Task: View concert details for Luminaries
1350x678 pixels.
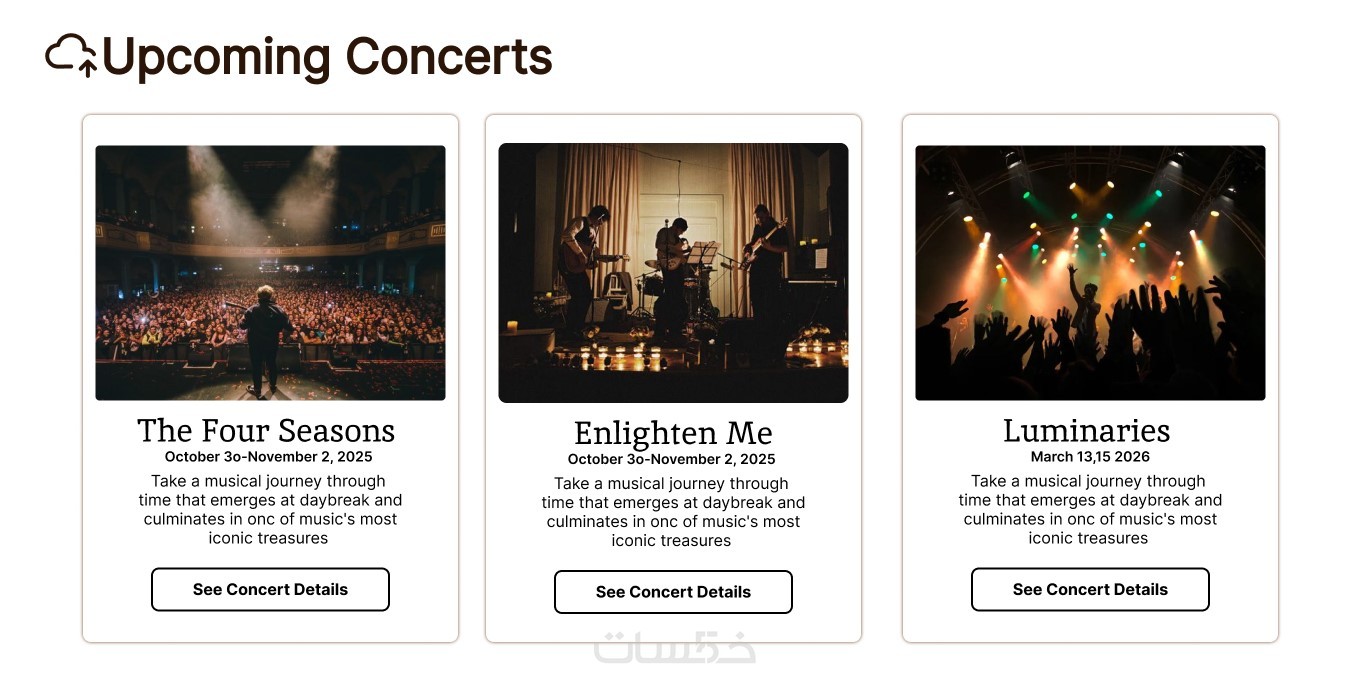Action: [1090, 589]
